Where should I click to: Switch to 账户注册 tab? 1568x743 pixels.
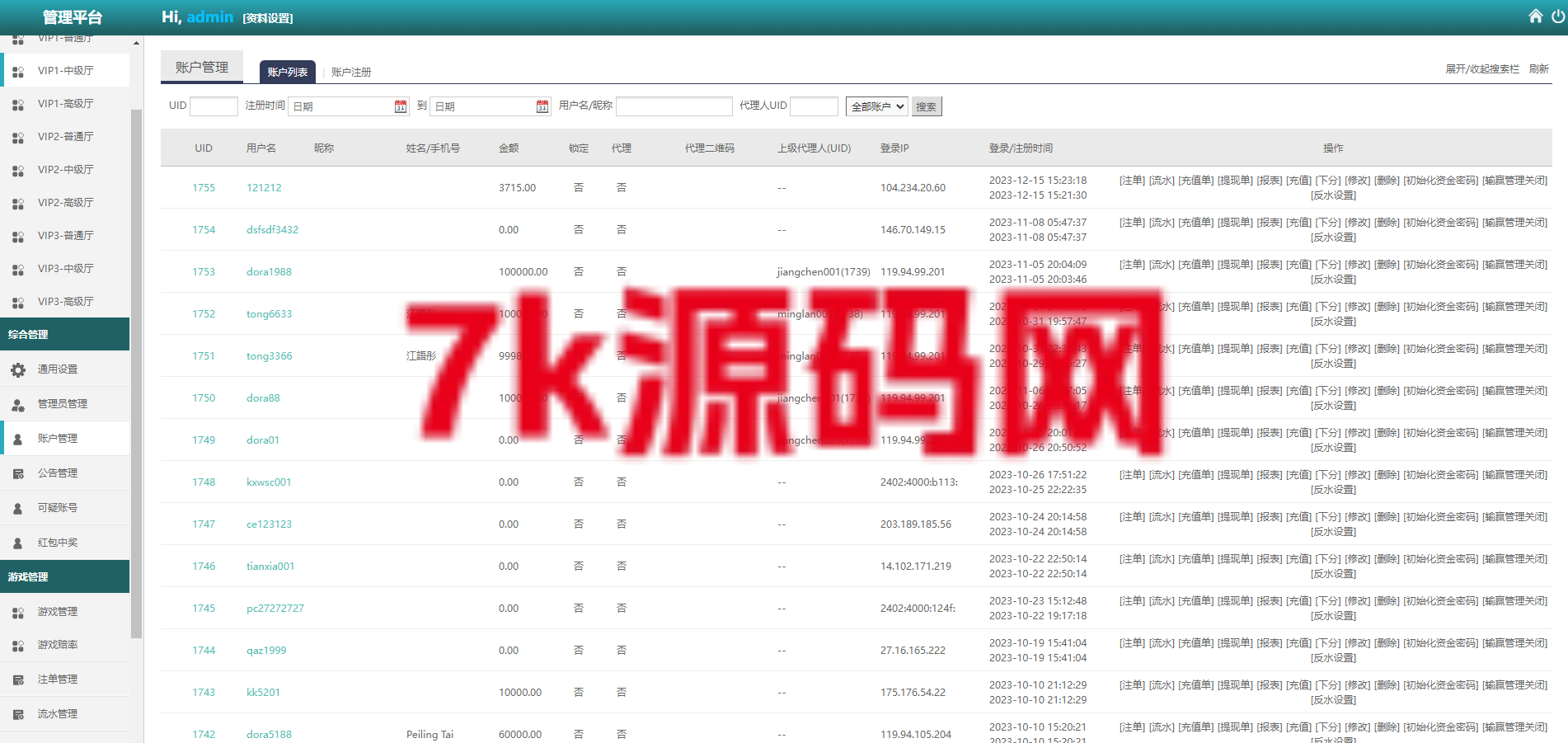point(351,72)
